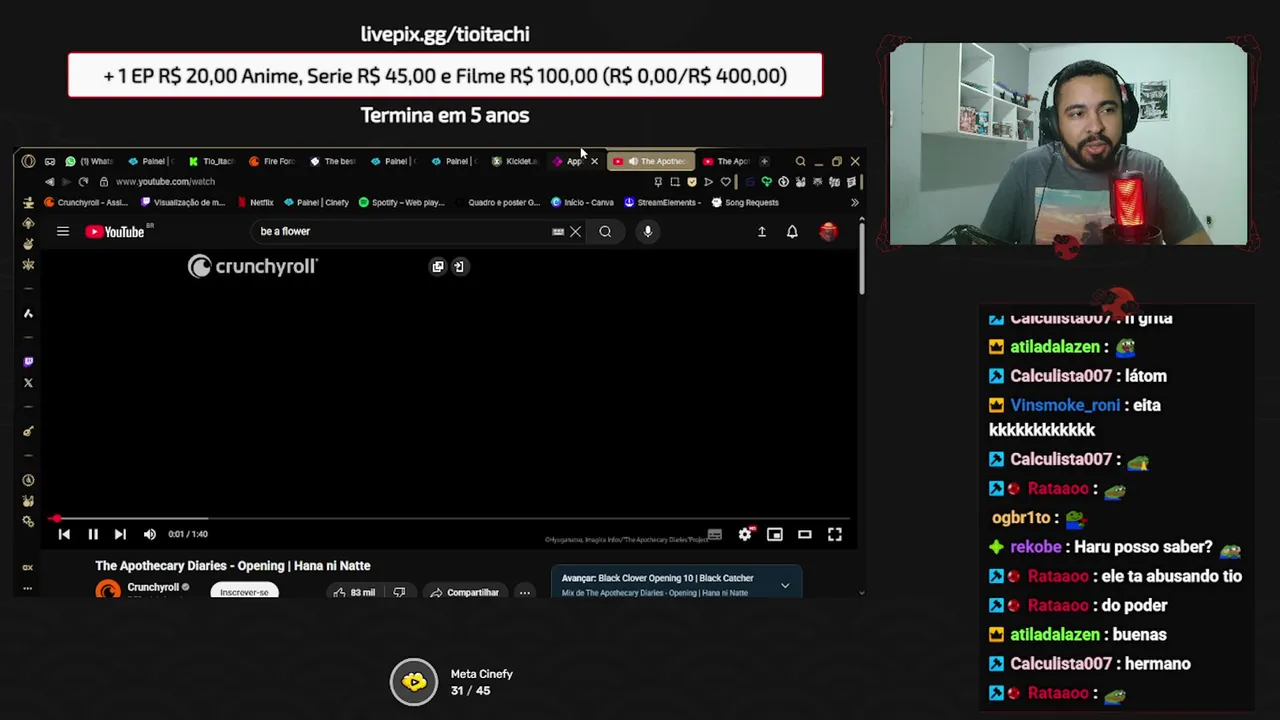Open the Início - Canva bookmark
Image resolution: width=1280 pixels, height=720 pixels.
coord(582,202)
